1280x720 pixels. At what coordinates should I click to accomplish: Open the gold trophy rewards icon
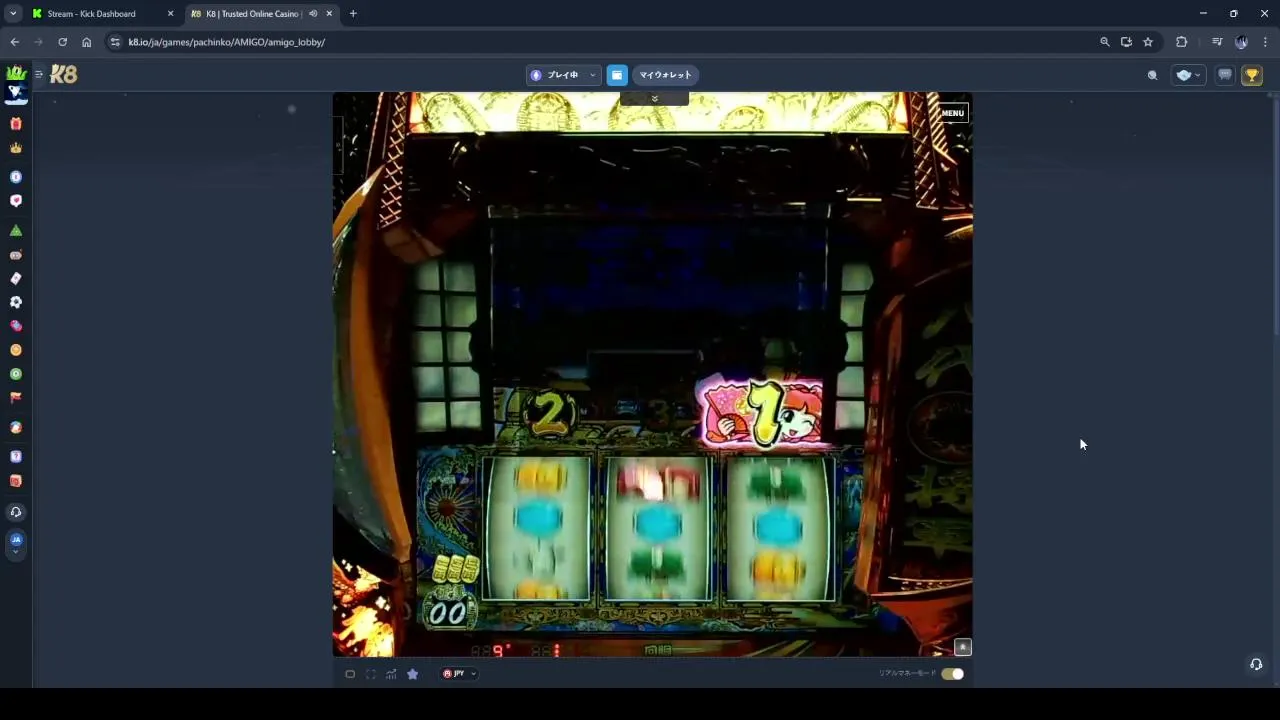click(x=1252, y=75)
